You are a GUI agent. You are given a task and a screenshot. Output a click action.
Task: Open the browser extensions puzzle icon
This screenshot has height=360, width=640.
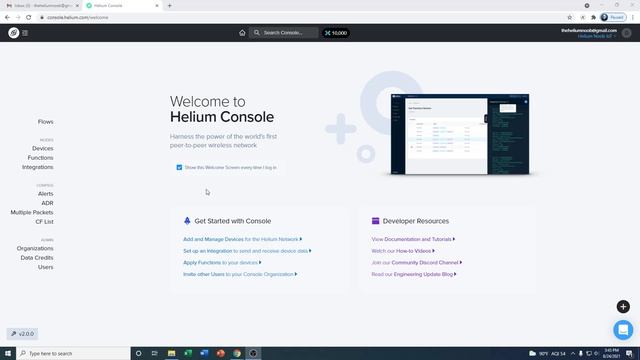[x=593, y=18]
